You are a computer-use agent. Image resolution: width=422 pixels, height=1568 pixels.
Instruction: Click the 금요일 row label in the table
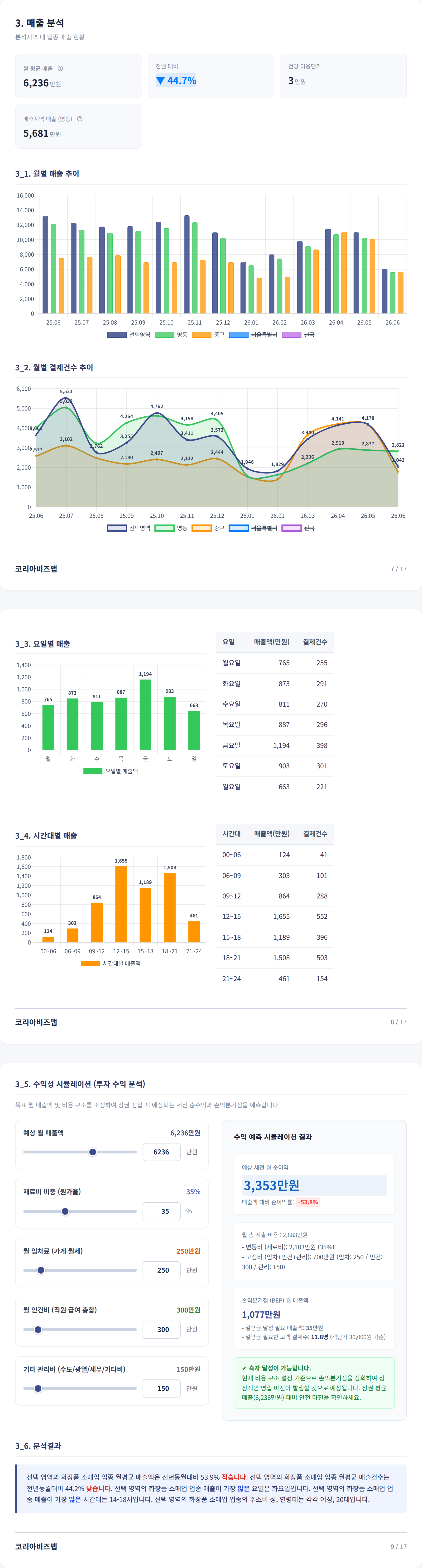coord(231,745)
